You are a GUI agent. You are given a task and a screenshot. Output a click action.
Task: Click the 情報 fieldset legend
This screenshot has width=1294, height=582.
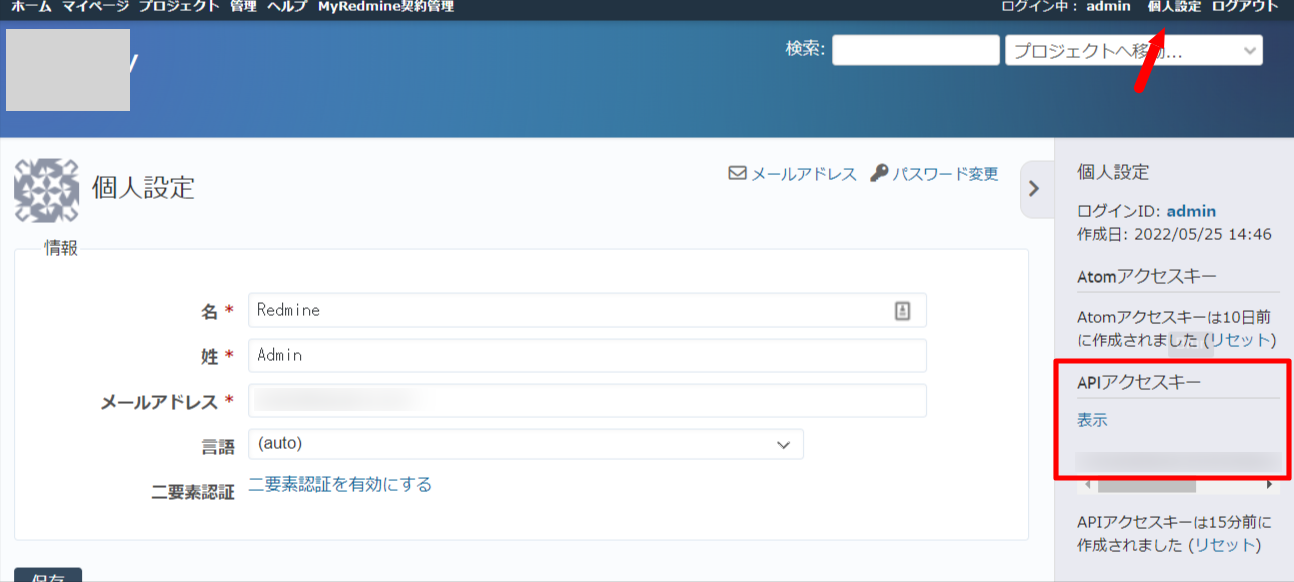pyautogui.click(x=61, y=249)
